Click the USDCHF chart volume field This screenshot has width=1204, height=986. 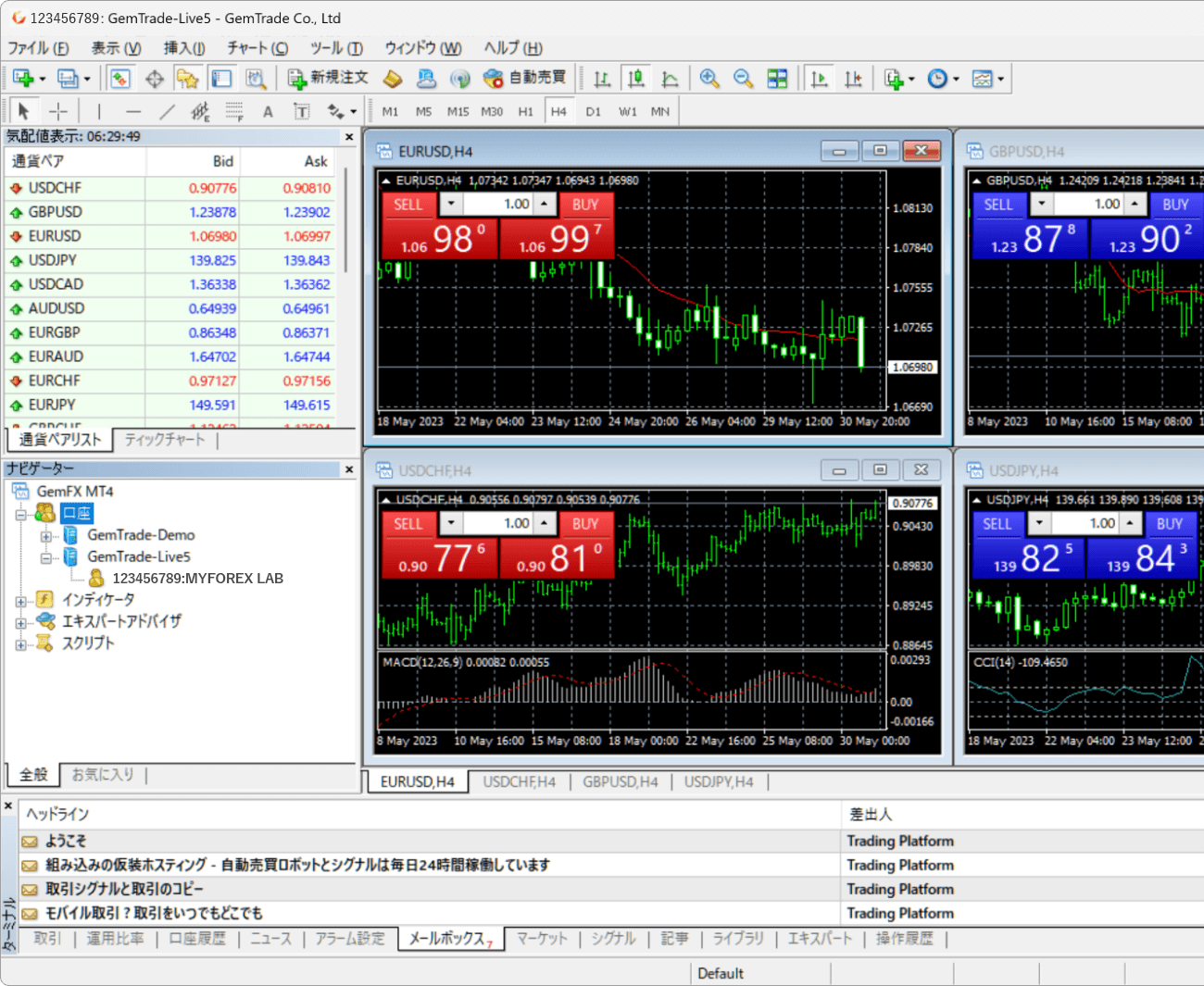tap(499, 524)
